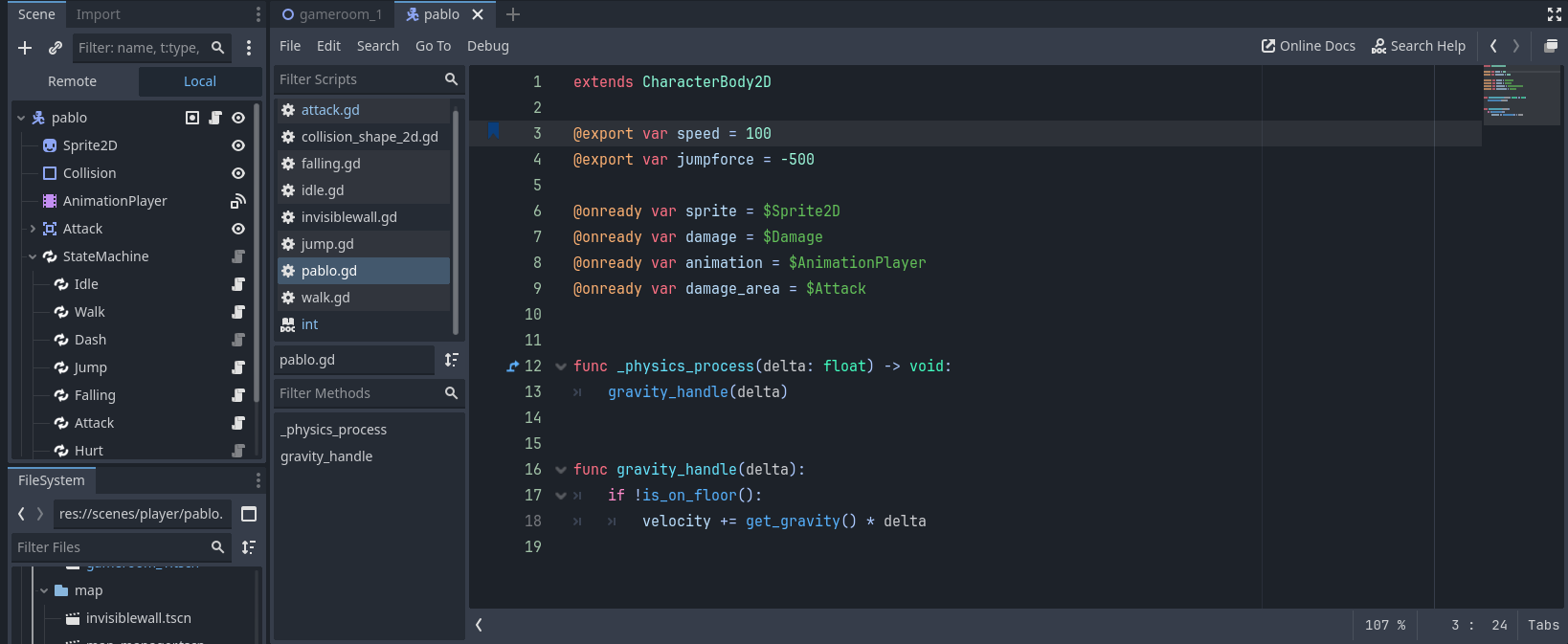Expand the Attack node in scene tree

pyautogui.click(x=33, y=229)
